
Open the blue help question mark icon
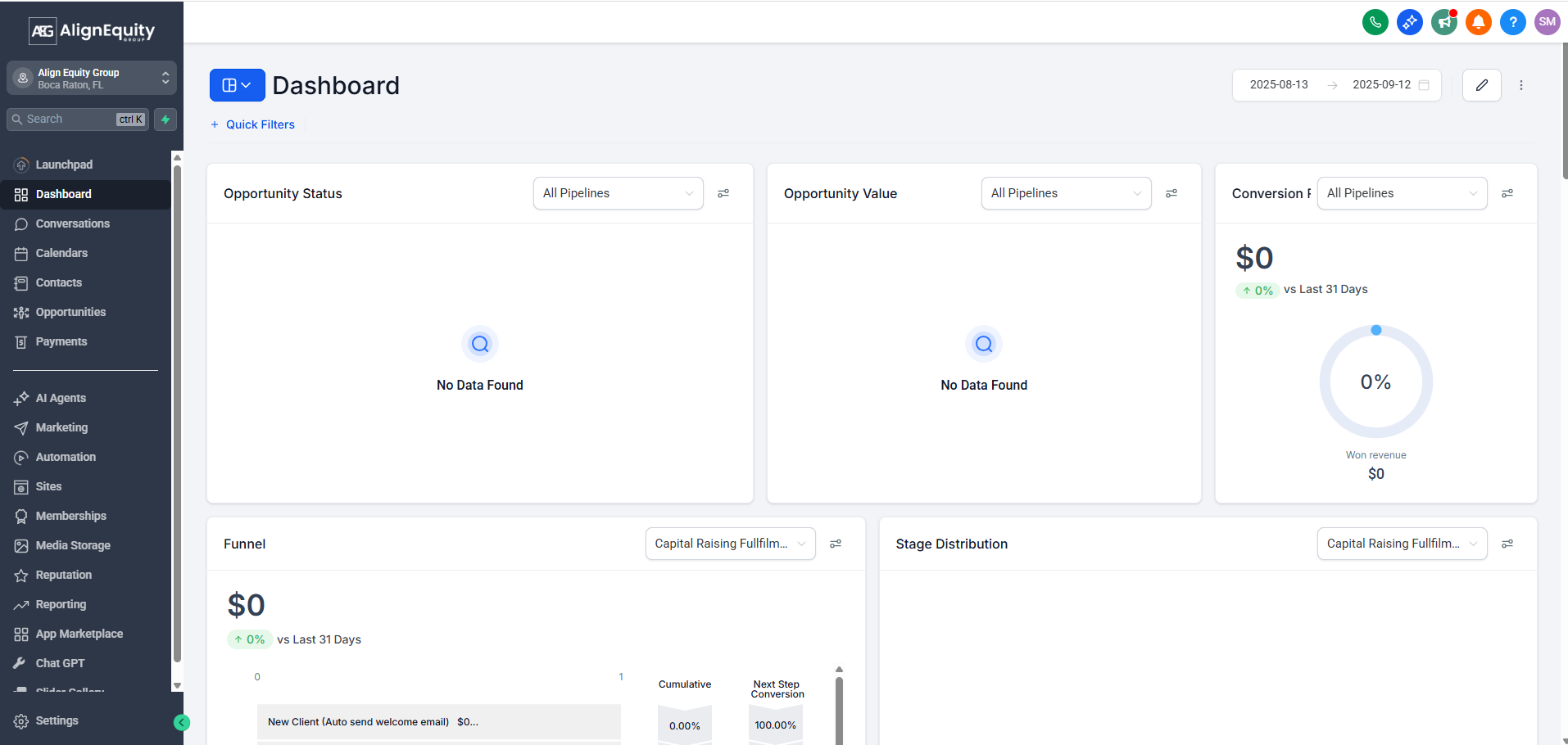1512,22
